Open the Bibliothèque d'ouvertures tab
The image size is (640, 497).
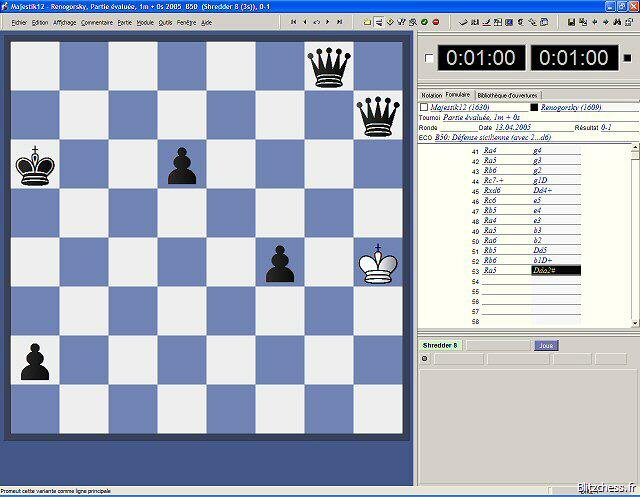point(507,95)
